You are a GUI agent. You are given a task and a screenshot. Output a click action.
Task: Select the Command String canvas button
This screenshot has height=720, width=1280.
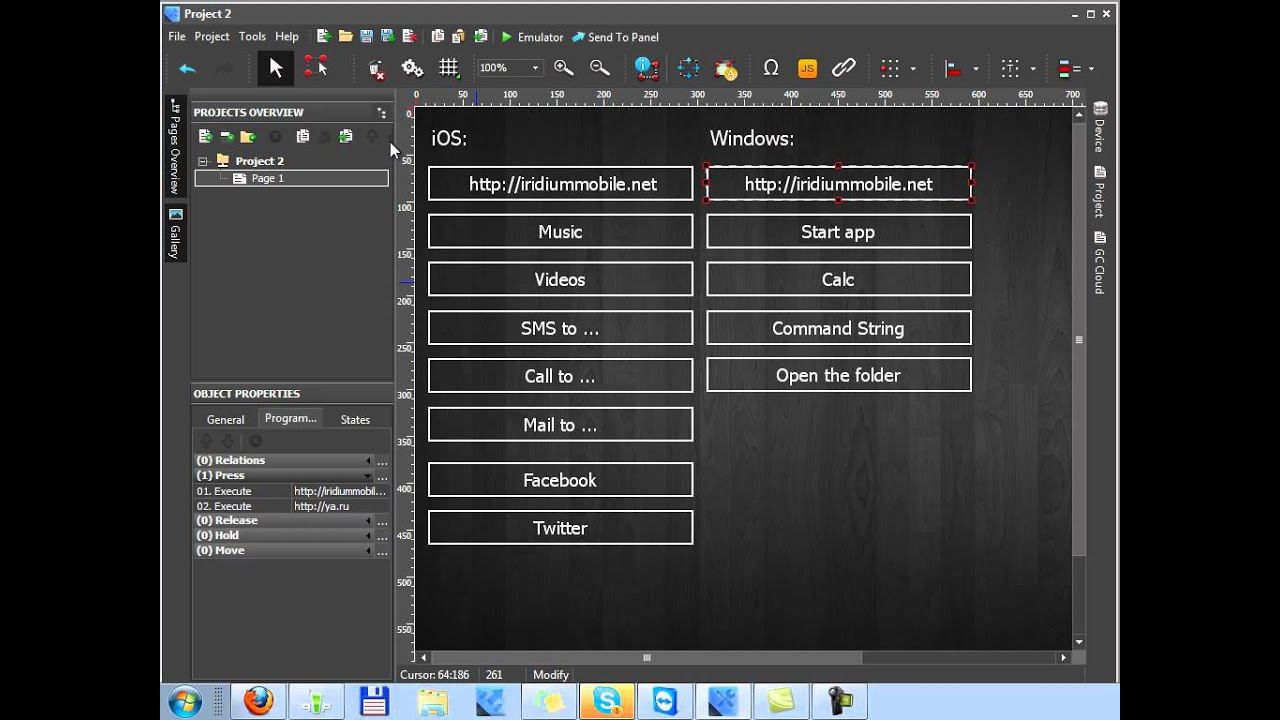click(838, 328)
